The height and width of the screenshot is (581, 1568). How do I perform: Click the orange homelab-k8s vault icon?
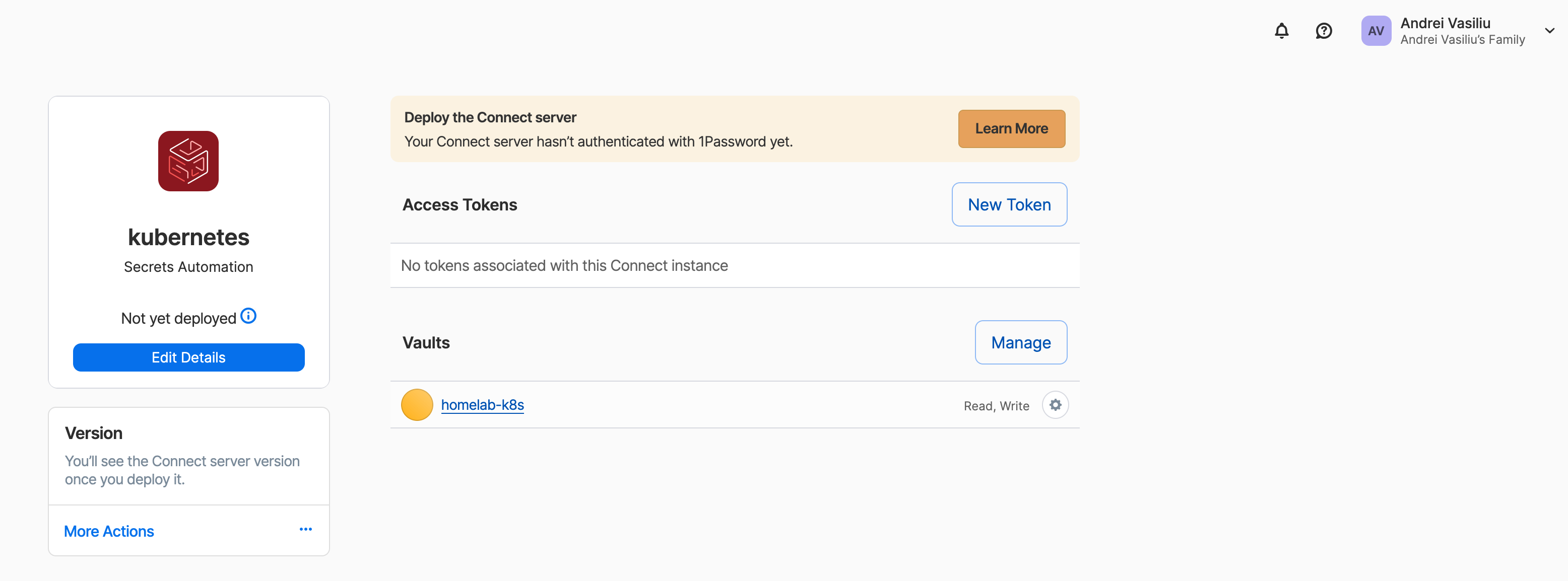tap(417, 405)
